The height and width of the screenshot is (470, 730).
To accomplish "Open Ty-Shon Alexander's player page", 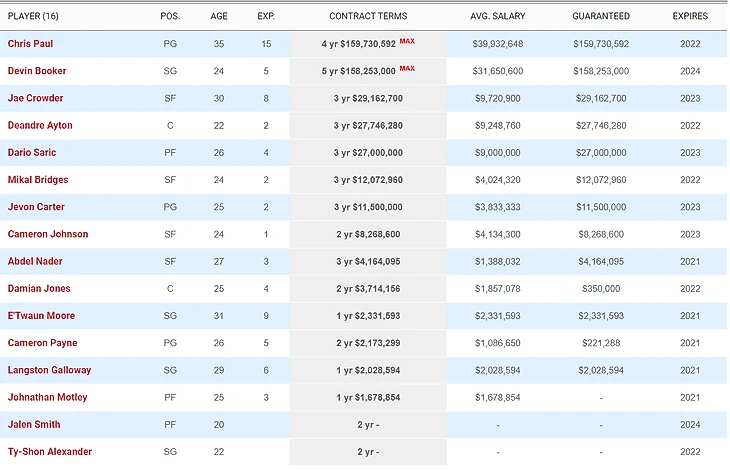I will coord(50,452).
